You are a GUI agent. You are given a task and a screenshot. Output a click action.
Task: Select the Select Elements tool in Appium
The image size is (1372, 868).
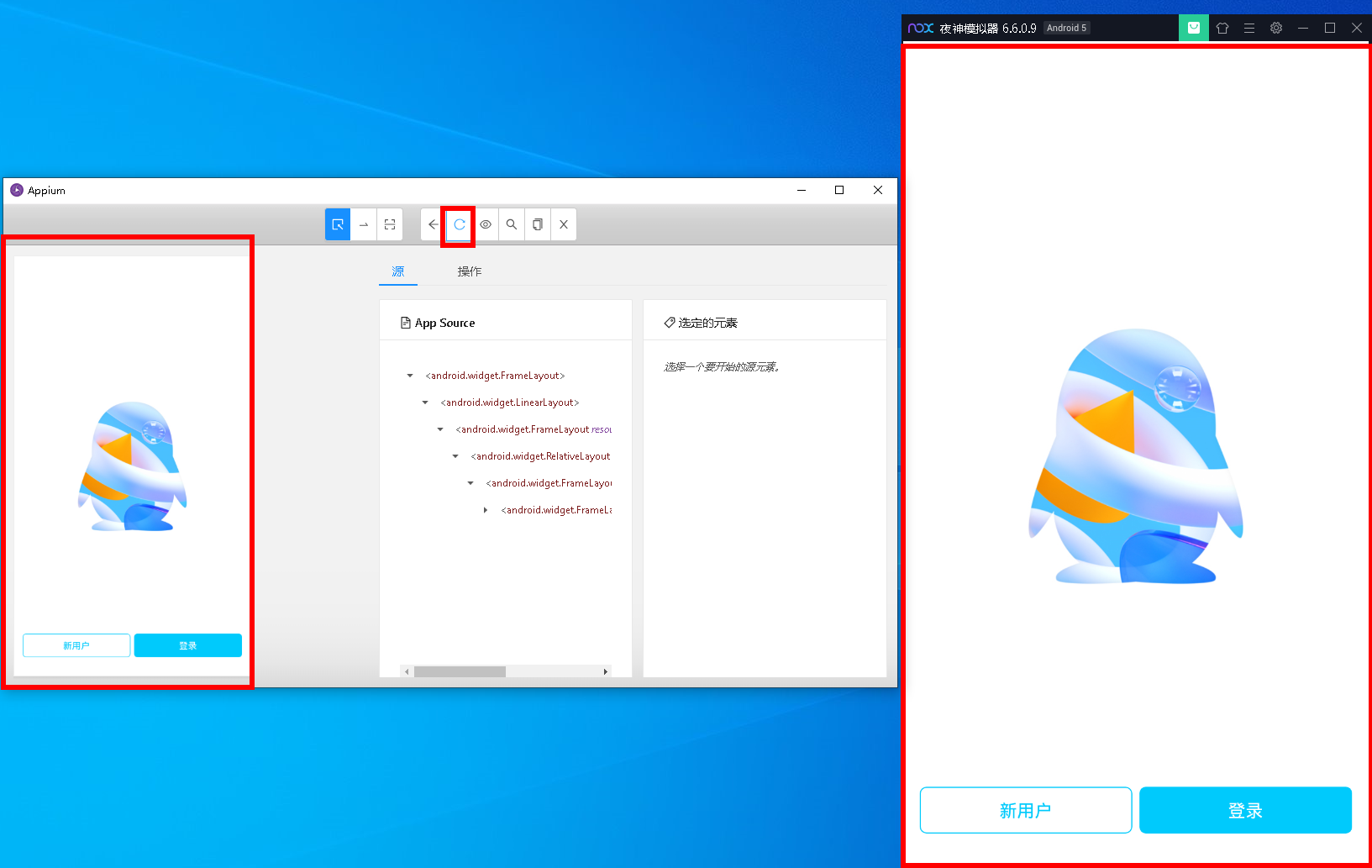coord(338,224)
